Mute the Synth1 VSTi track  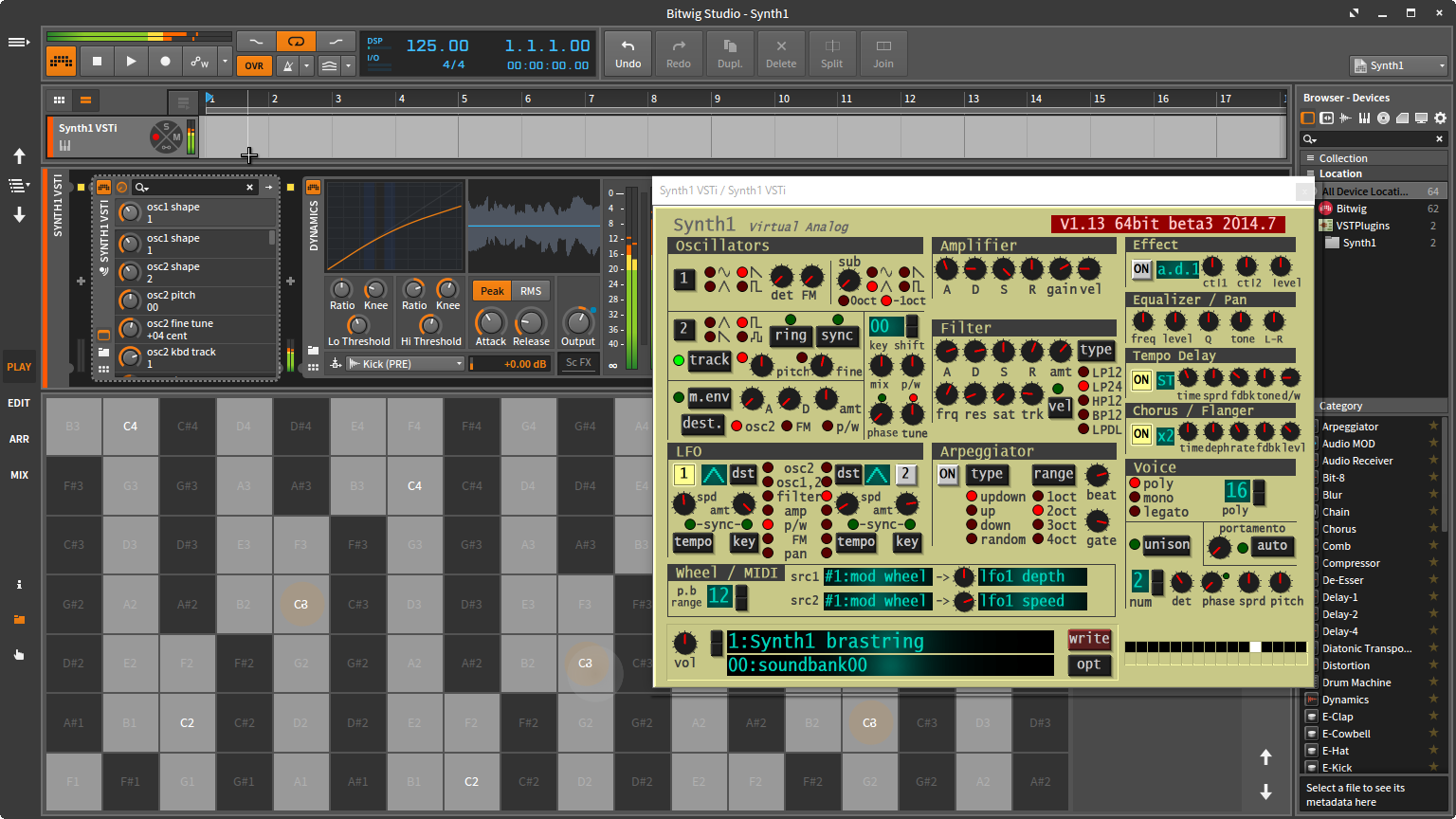coord(176,137)
